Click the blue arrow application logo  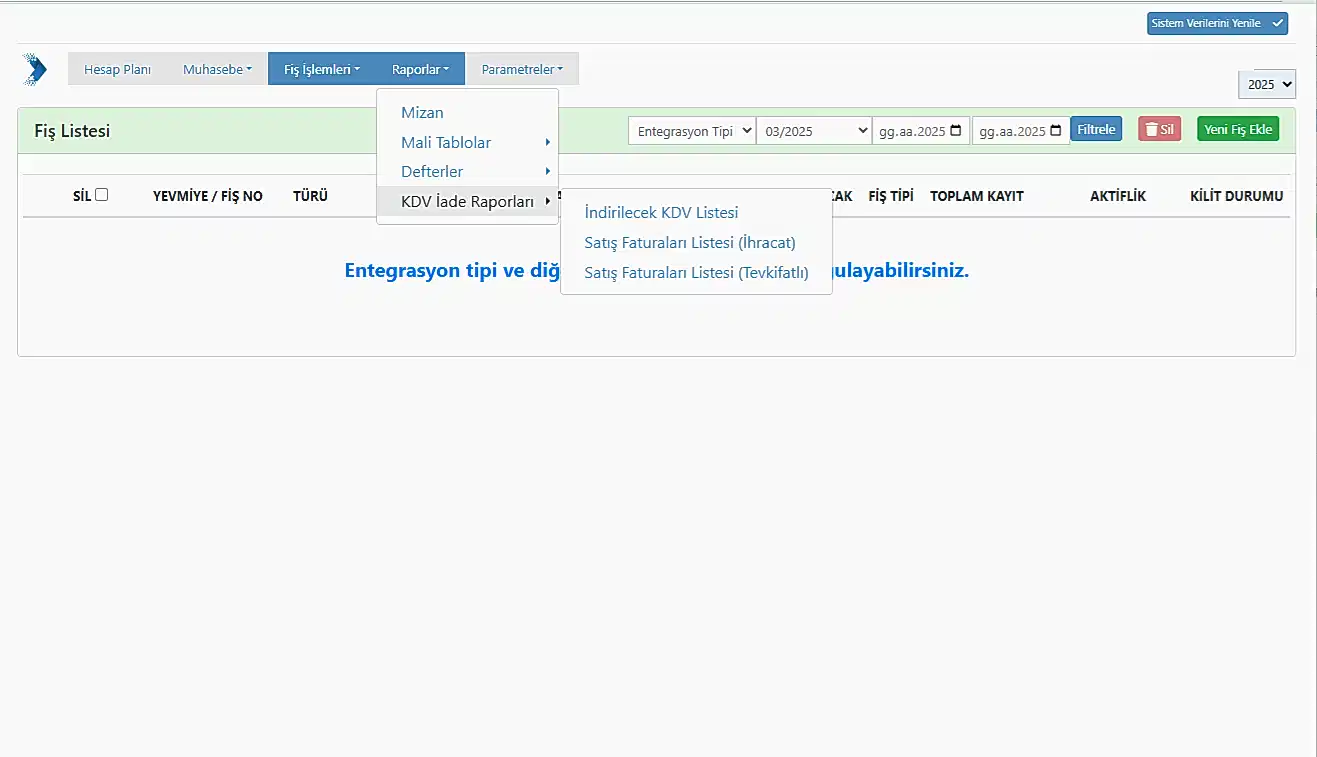pyautogui.click(x=35, y=69)
